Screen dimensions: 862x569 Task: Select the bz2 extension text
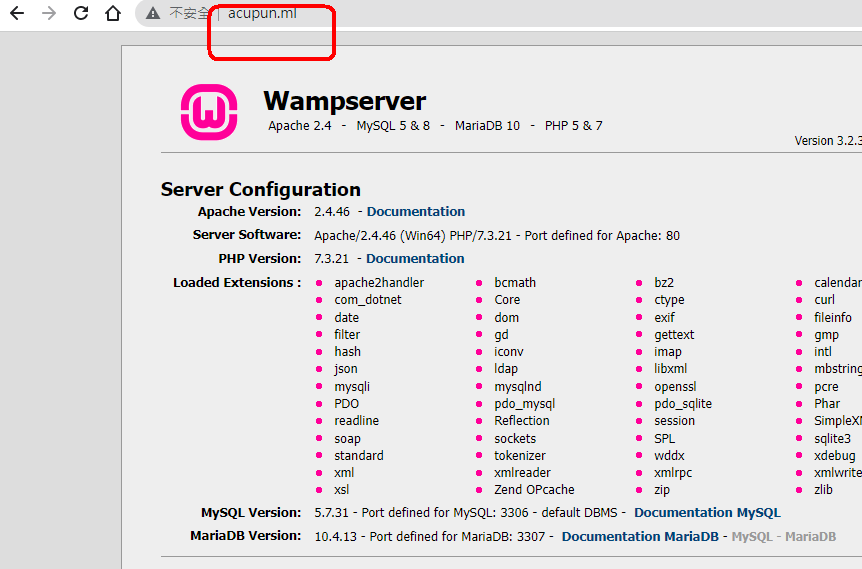pyautogui.click(x=664, y=283)
